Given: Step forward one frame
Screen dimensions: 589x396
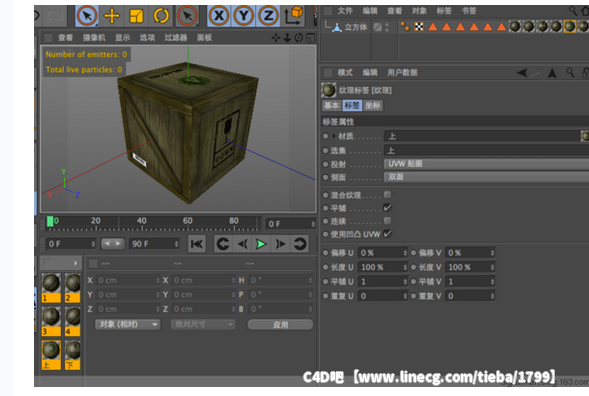Looking at the screenshot, I should pyautogui.click(x=280, y=244).
